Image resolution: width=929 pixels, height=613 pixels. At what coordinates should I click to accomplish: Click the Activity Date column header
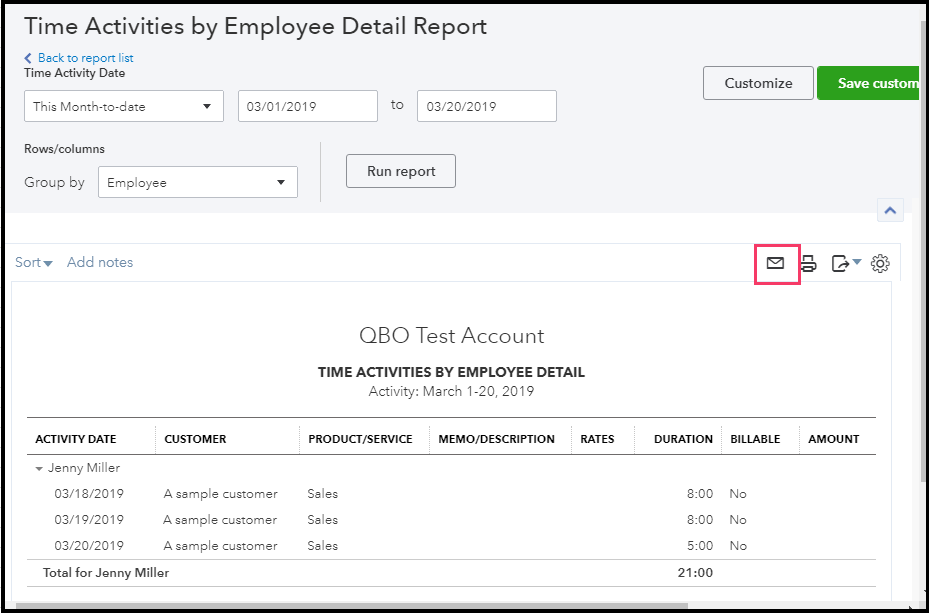(x=76, y=439)
